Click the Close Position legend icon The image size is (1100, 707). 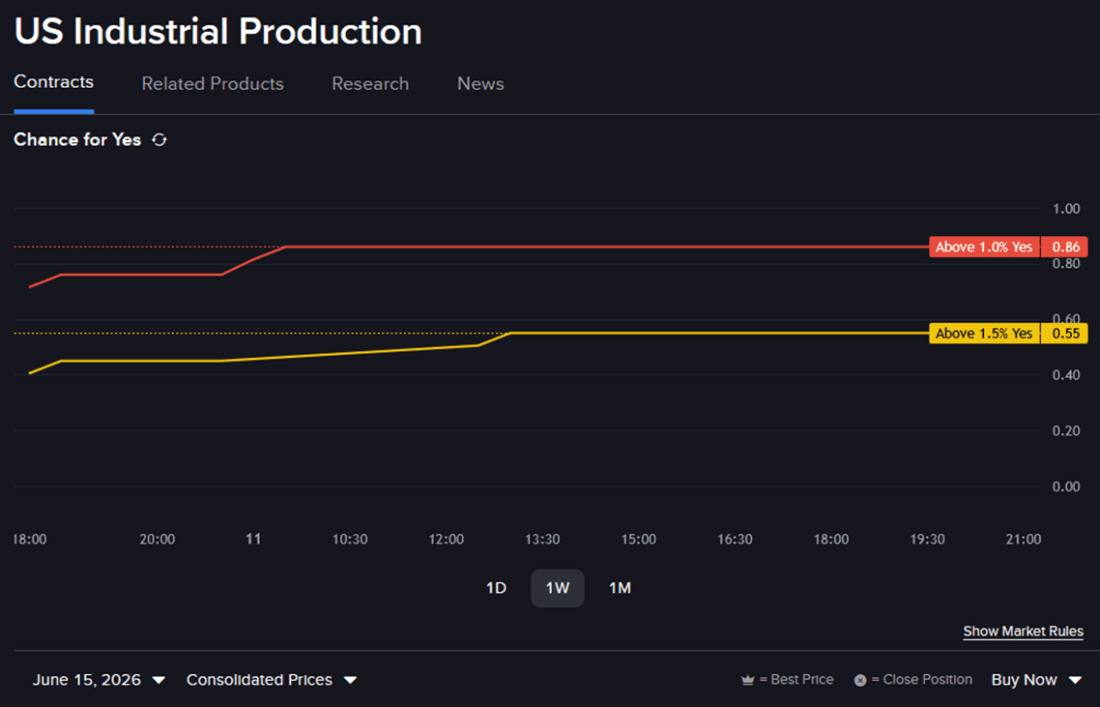(x=860, y=680)
